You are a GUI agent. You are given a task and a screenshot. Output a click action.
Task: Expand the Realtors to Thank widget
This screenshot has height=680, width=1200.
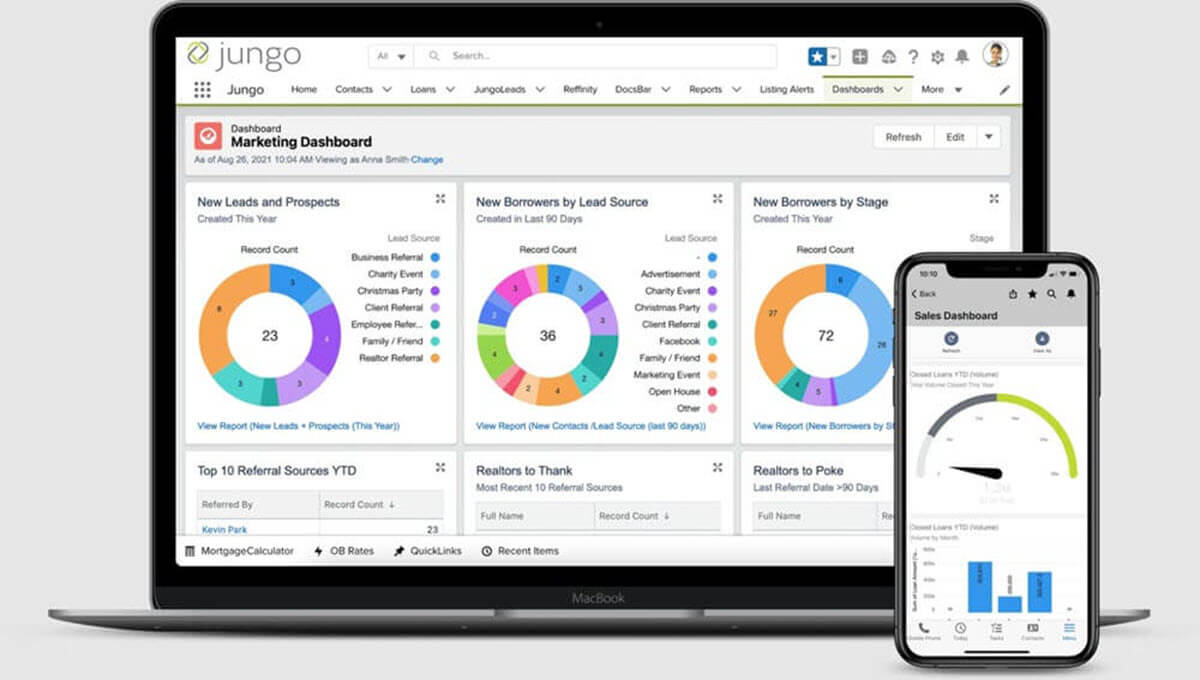pyautogui.click(x=717, y=467)
